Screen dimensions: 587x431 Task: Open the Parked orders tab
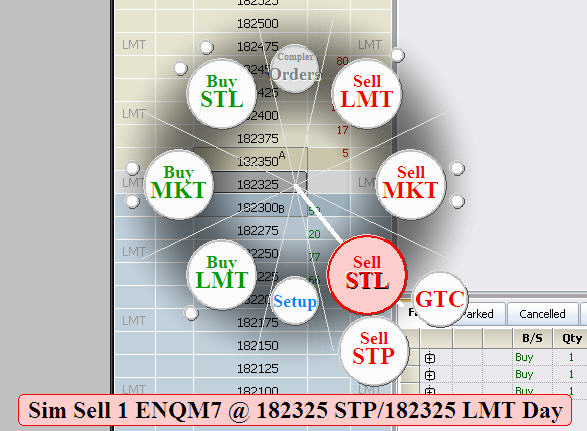tap(478, 314)
